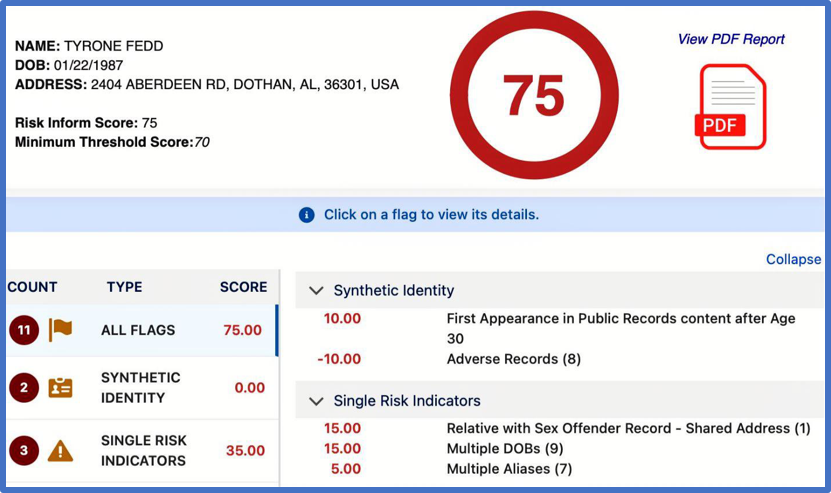Click the Synthetic Identity section heading

click(x=394, y=290)
